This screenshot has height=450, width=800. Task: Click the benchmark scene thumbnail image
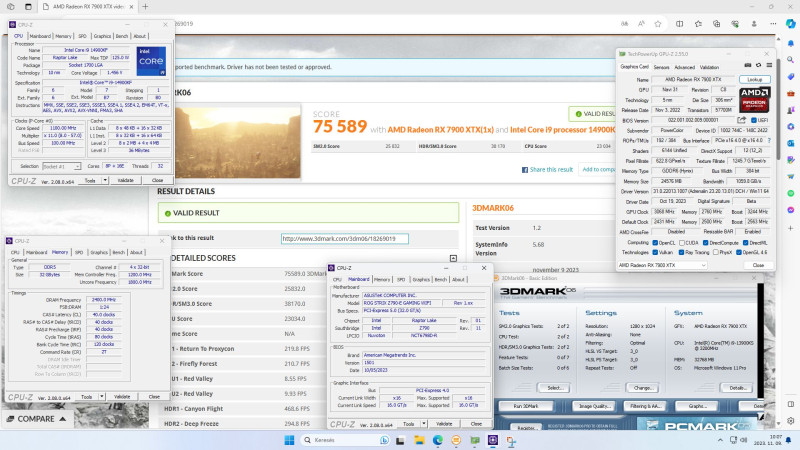(238, 142)
